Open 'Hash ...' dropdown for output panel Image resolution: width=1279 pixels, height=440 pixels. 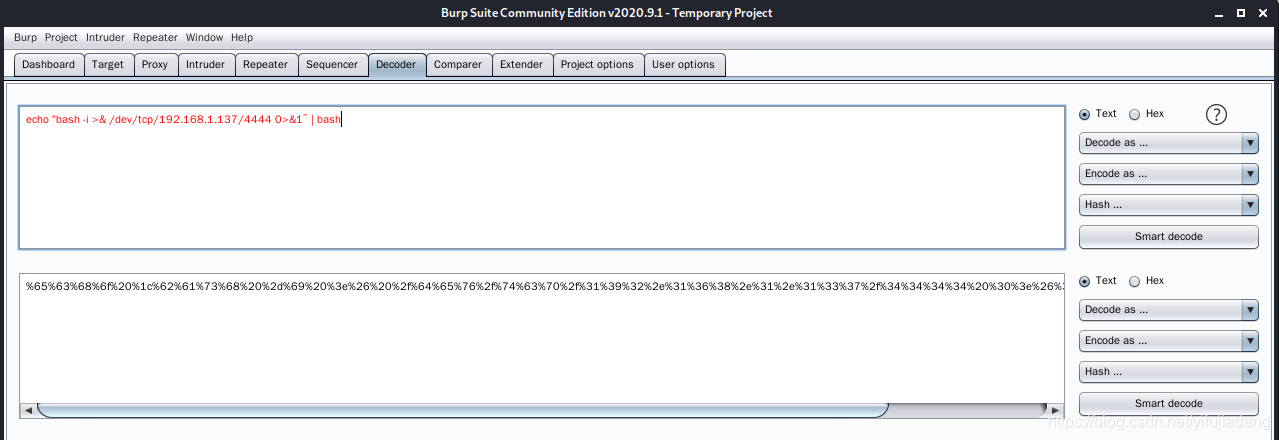[x=1168, y=372]
